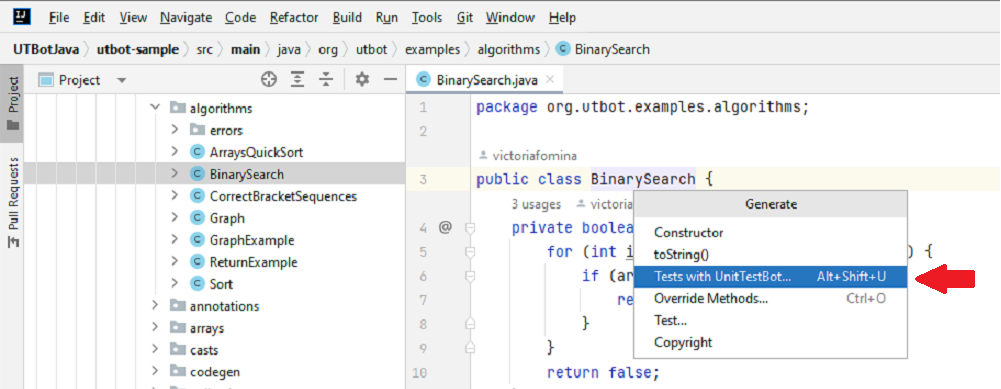Click the 3 usages hint above the method
Viewport: 1001px width, 389px height.
tap(536, 204)
